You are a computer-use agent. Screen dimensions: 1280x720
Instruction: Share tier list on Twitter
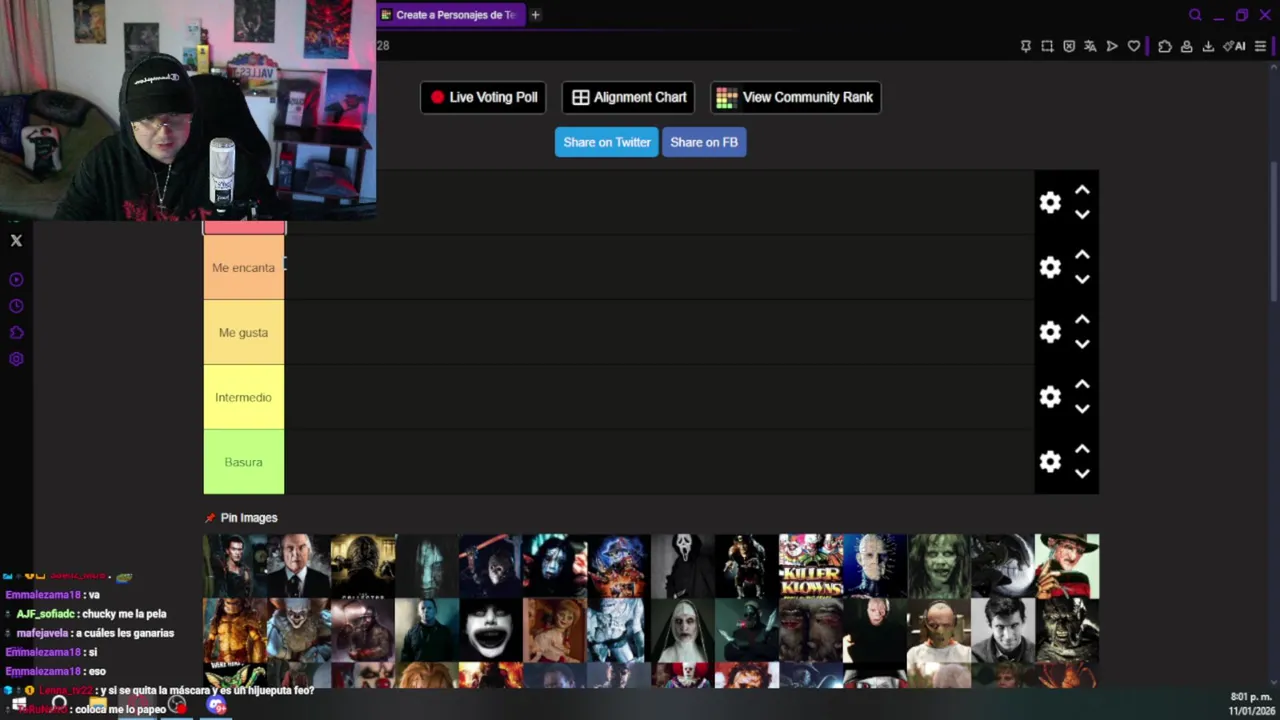point(606,142)
